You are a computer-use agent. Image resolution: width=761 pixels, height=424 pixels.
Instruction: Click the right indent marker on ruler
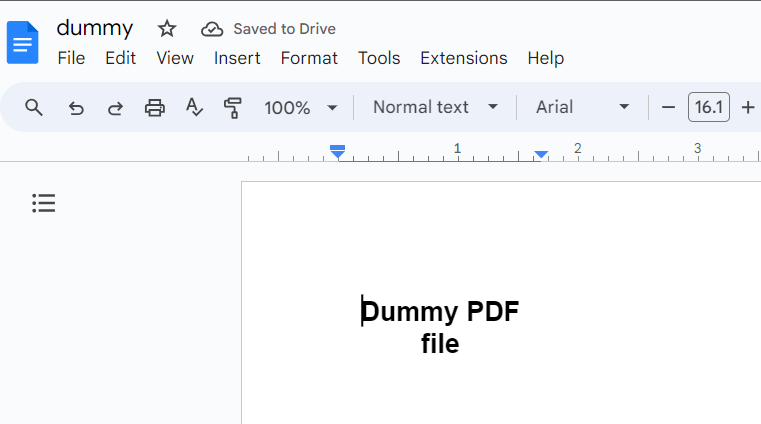coord(541,155)
